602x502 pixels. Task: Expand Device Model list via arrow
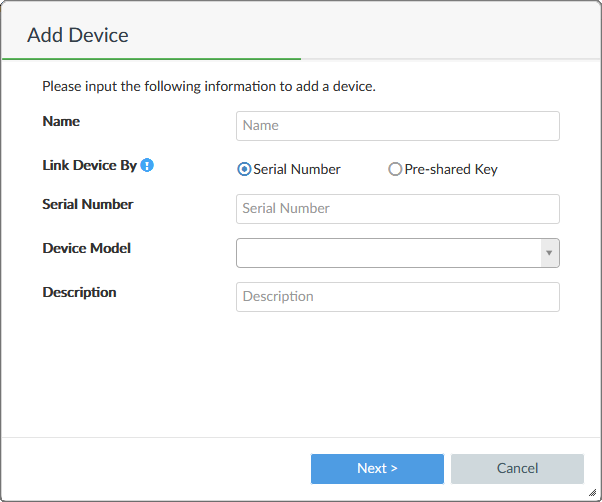[548, 253]
